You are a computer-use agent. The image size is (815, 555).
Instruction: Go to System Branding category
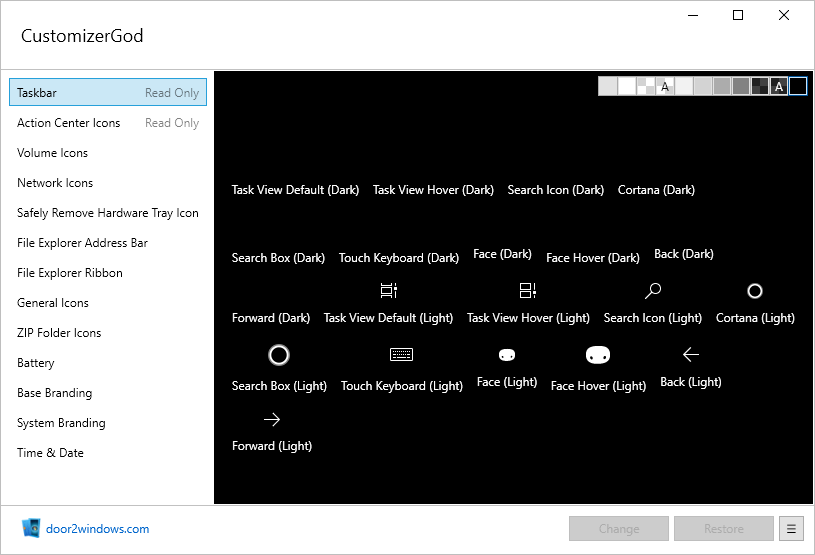coord(108,423)
